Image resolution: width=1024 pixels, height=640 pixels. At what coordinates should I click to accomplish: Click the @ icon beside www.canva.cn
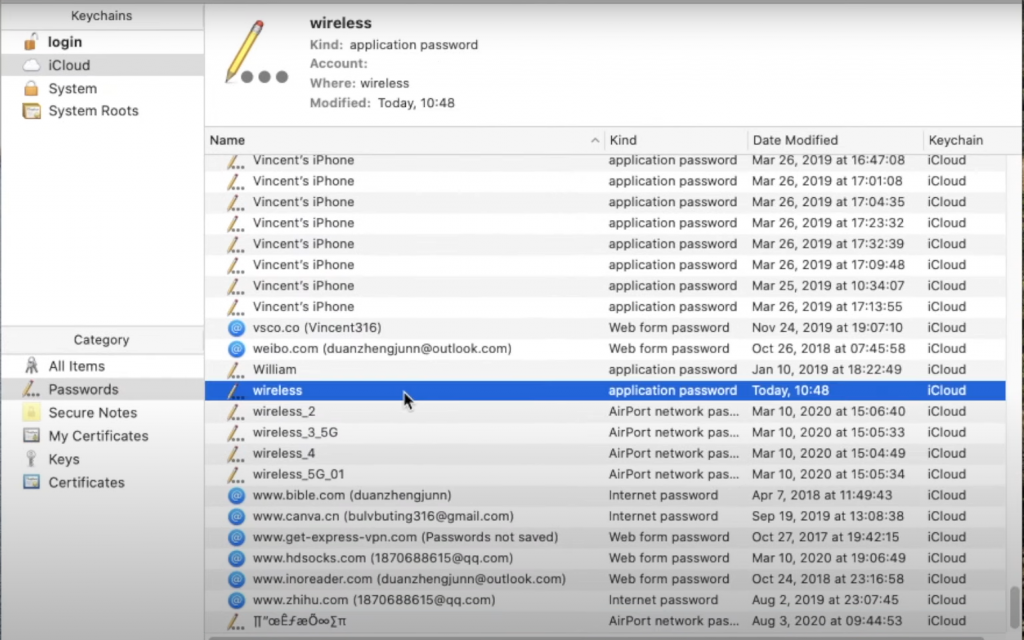236,516
